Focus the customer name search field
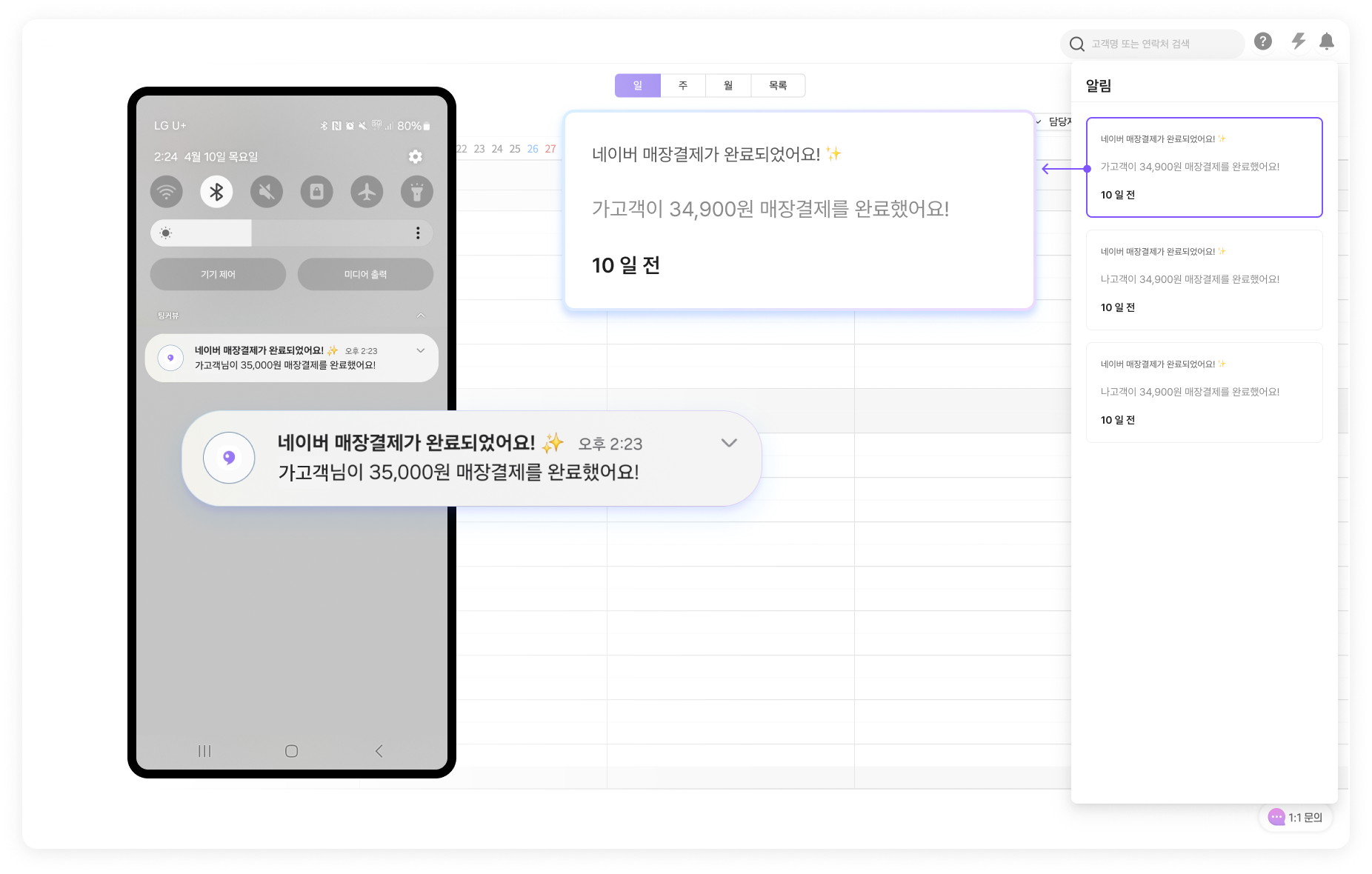1372x874 pixels. [1153, 44]
